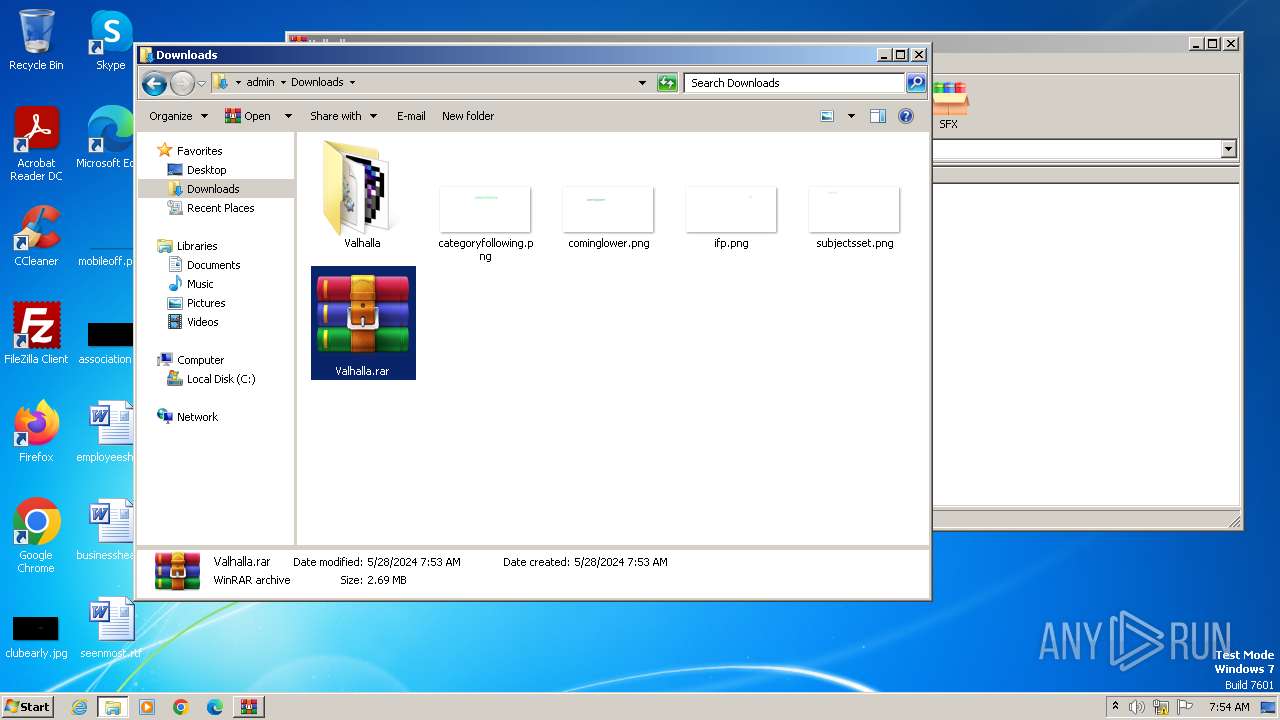Open Google Chrome desktop shortcut
Viewport: 1280px width, 720px height.
(36, 536)
